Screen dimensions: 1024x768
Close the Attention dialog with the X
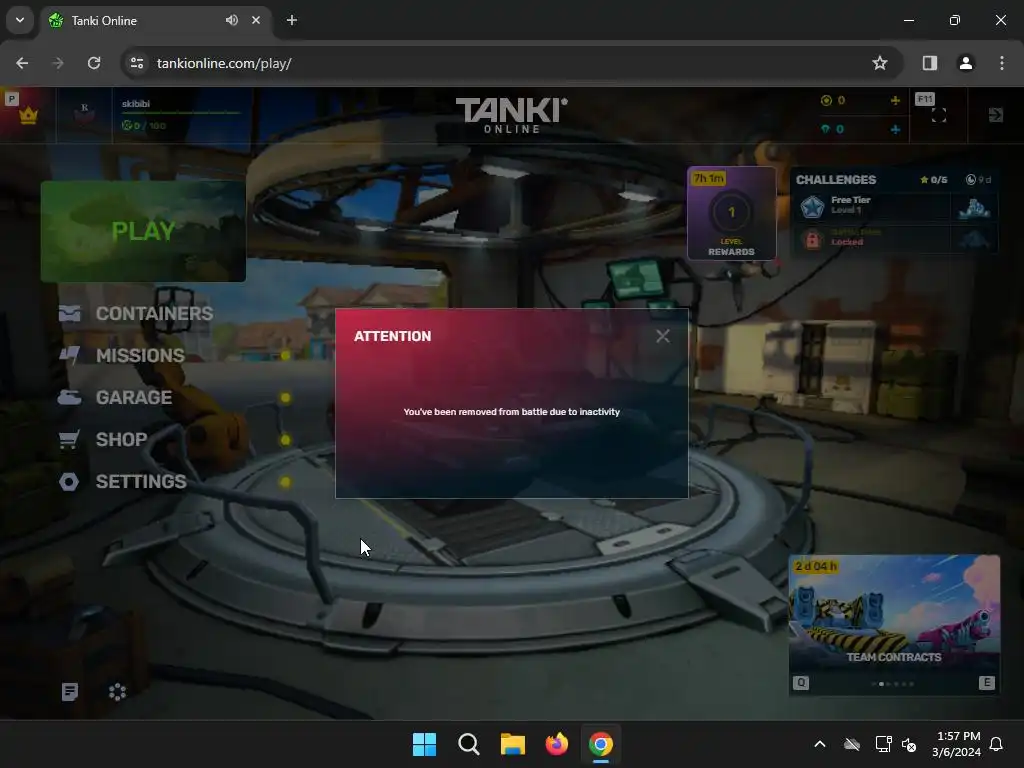click(663, 336)
